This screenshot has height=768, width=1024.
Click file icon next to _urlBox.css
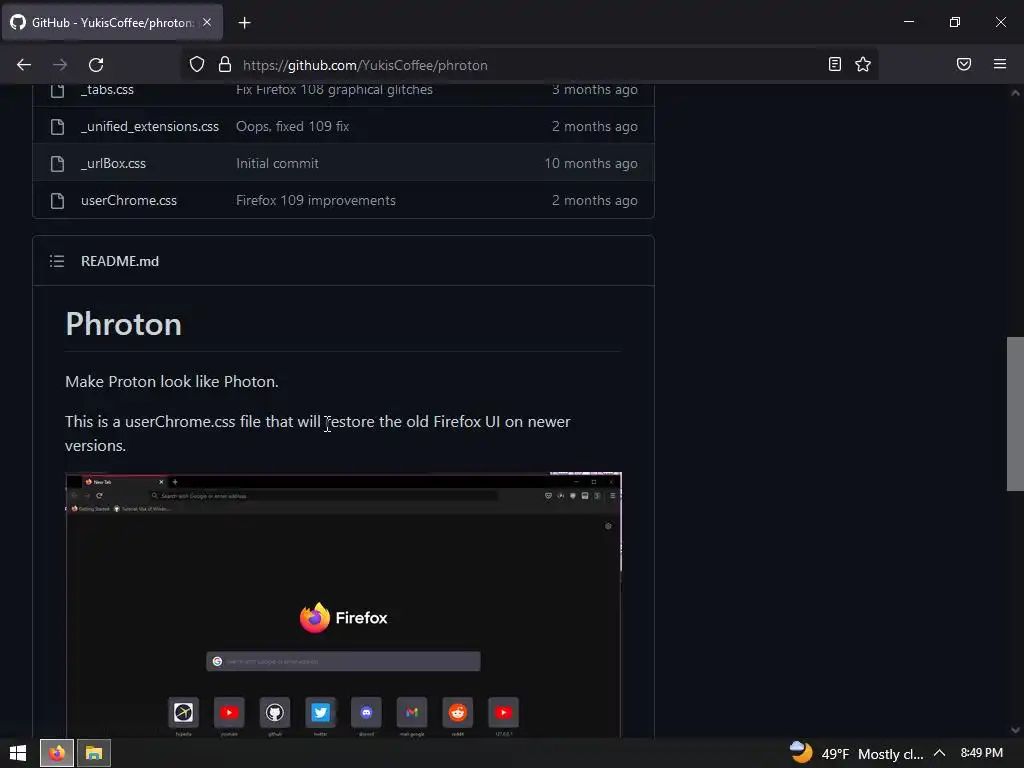[57, 163]
